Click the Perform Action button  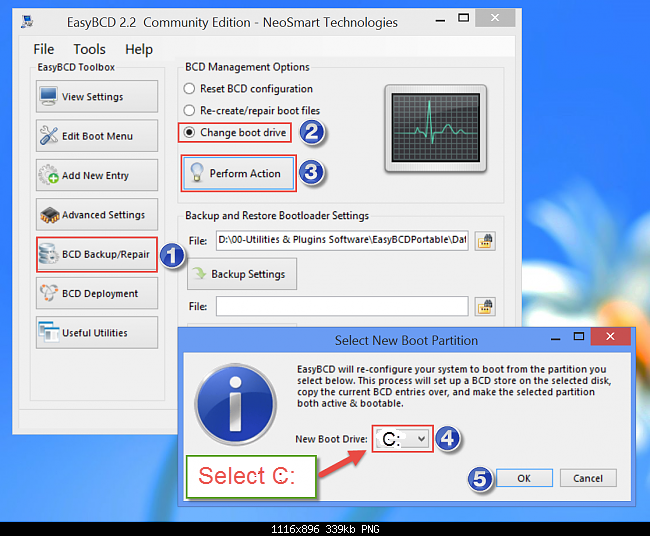(x=238, y=173)
